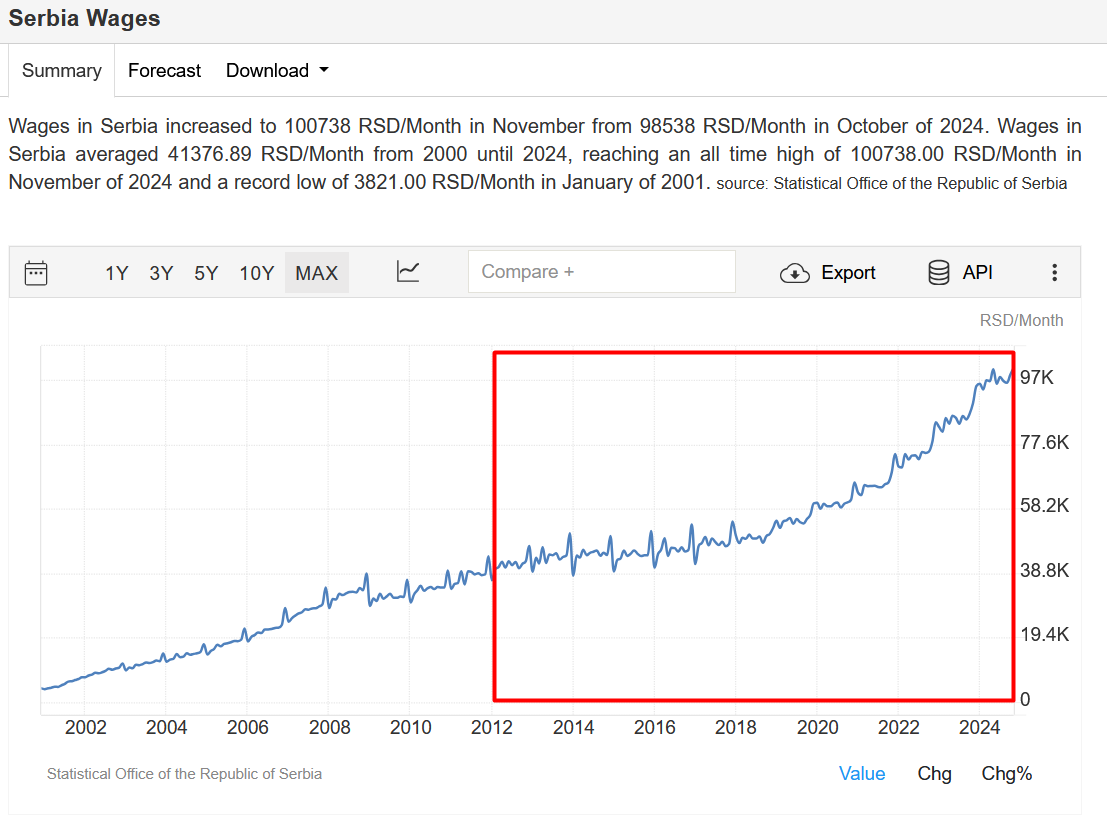Select the 10Y time range
This screenshot has height=817, width=1107.
(256, 273)
